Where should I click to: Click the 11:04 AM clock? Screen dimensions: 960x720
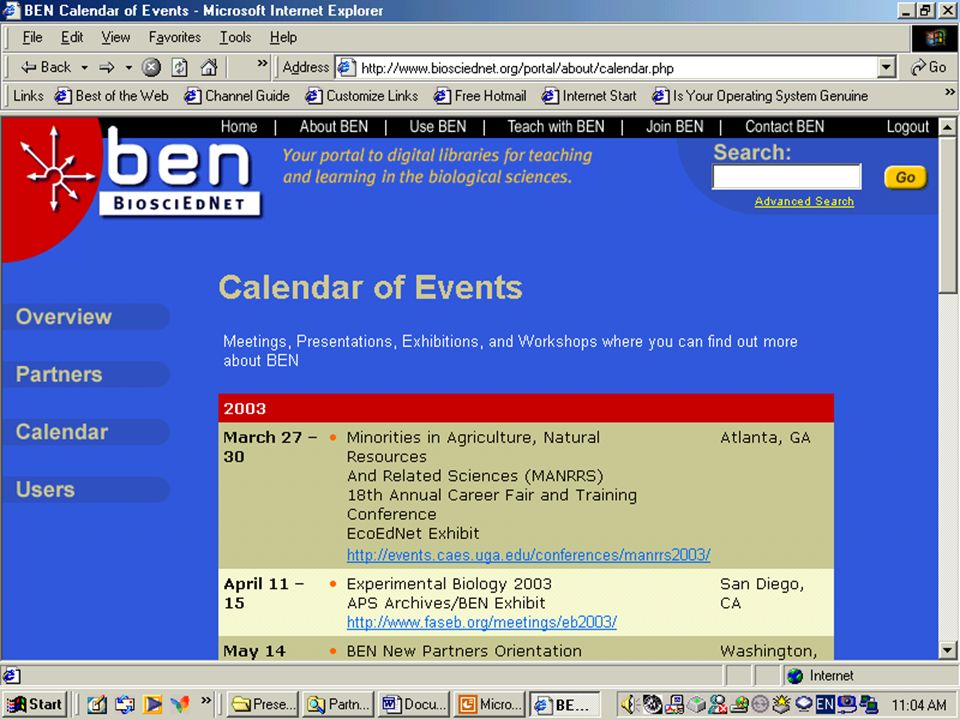919,705
